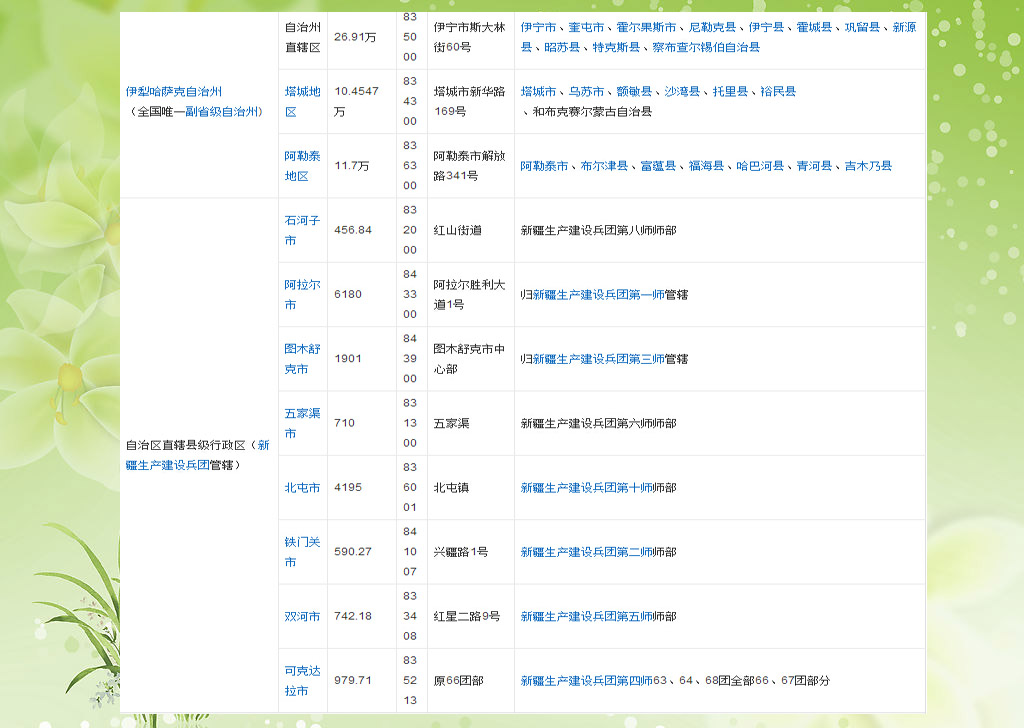Select the address 红星二路9号

pos(466,616)
